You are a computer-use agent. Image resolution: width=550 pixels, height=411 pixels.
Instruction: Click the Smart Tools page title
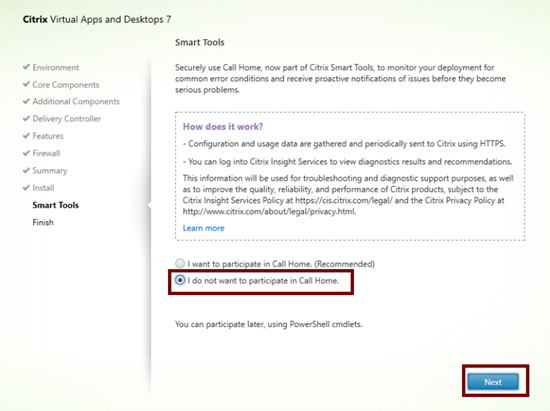[x=200, y=42]
